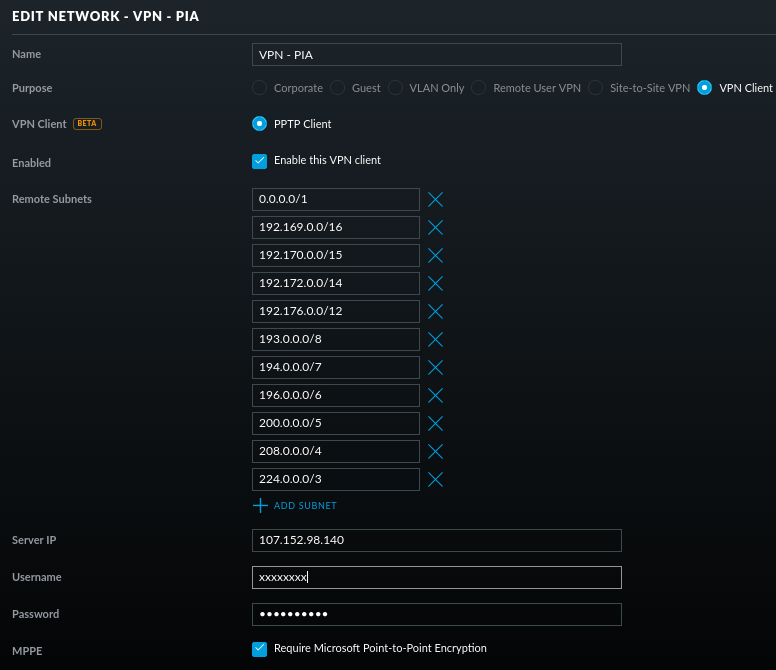
Task: Uncheck Require Microsoft Point-to-Point Encryption
Action: click(x=260, y=649)
